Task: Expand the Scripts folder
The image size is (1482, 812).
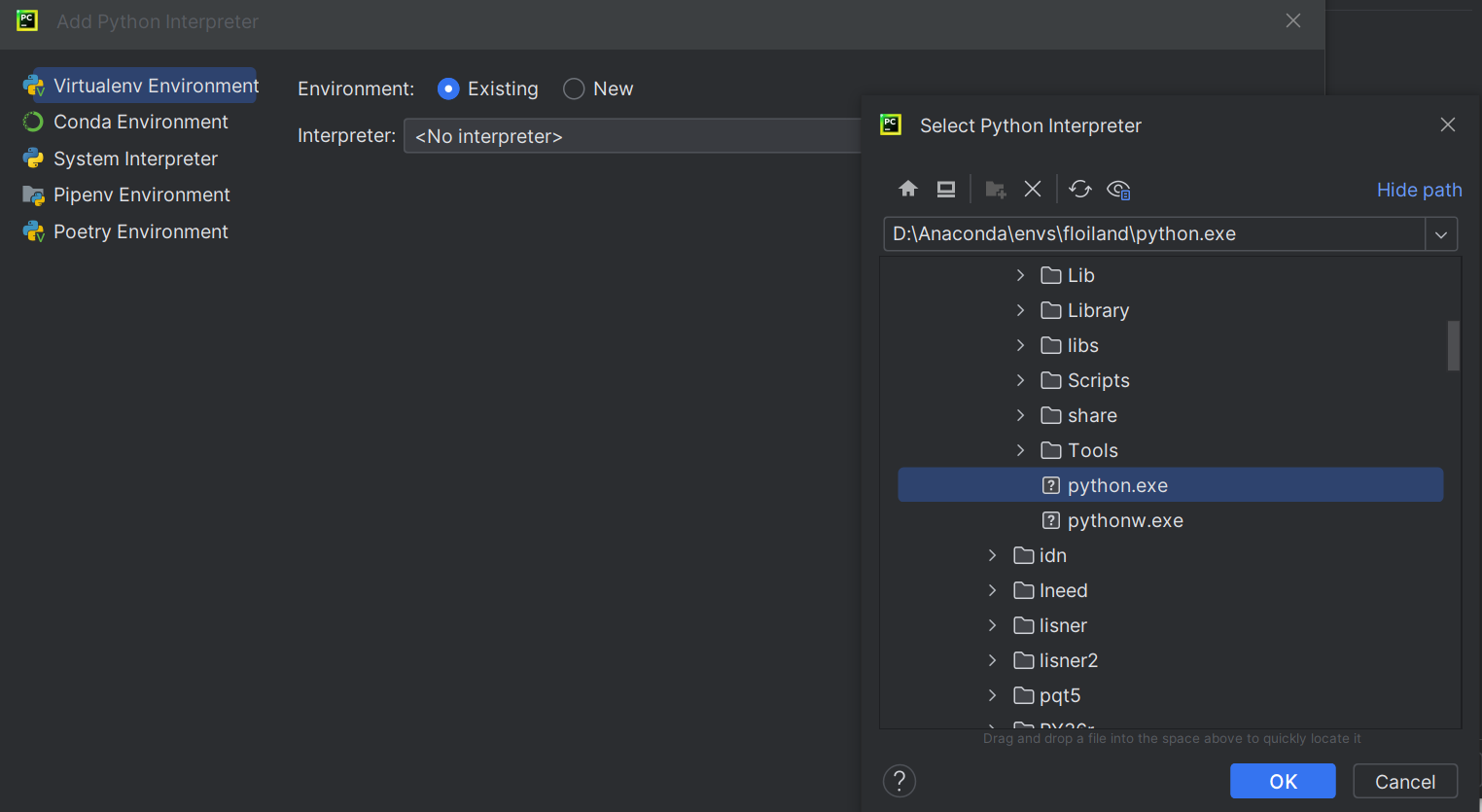Action: point(1020,380)
